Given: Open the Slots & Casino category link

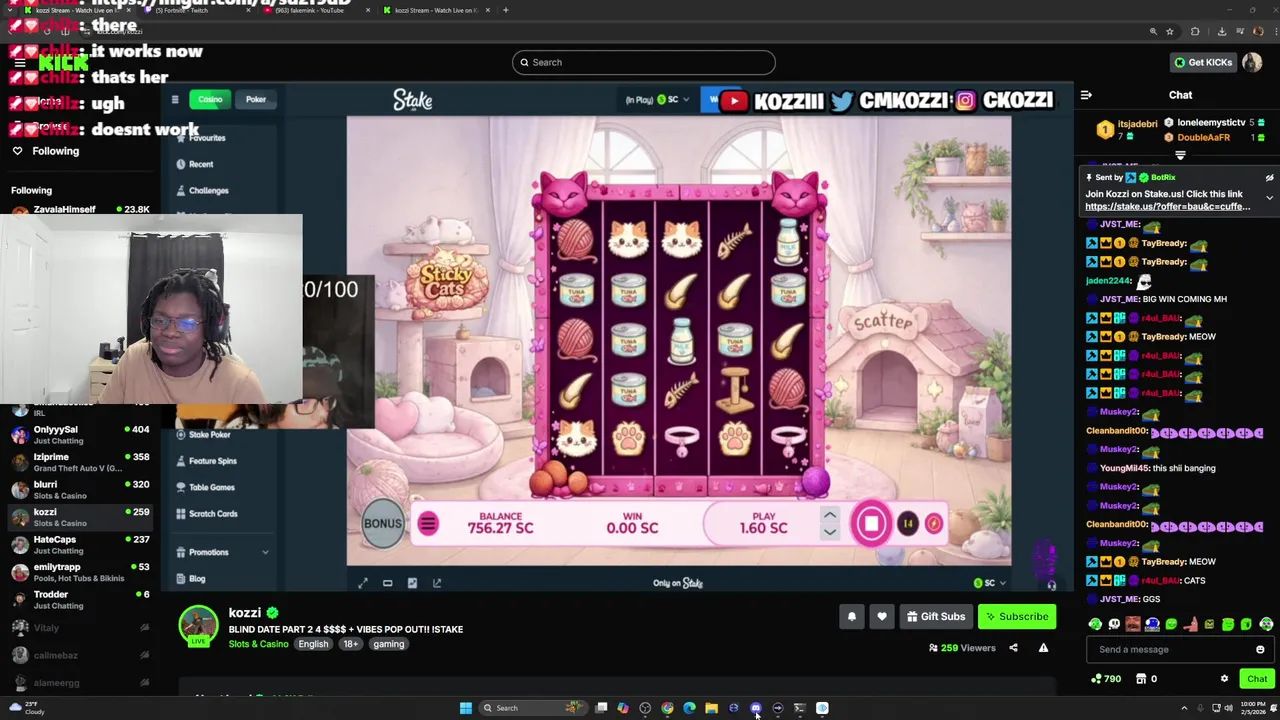Looking at the screenshot, I should 258,644.
